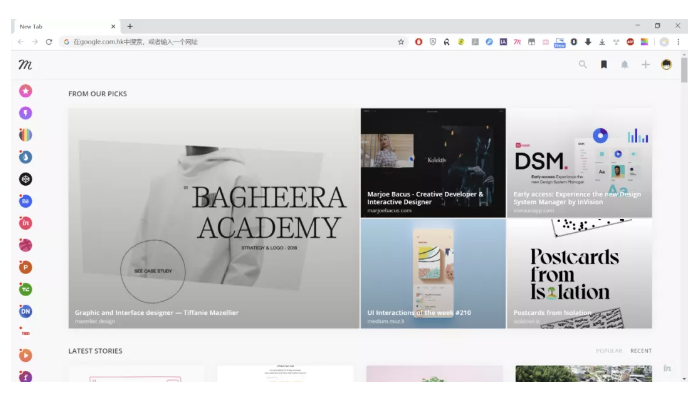Open the blue DN Designer News sidebar icon
696x396 pixels.
point(25,311)
